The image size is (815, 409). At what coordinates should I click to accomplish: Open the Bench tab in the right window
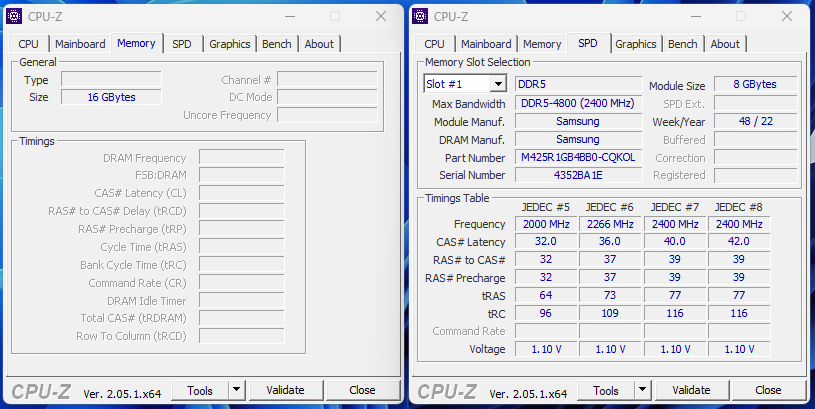pyautogui.click(x=682, y=44)
